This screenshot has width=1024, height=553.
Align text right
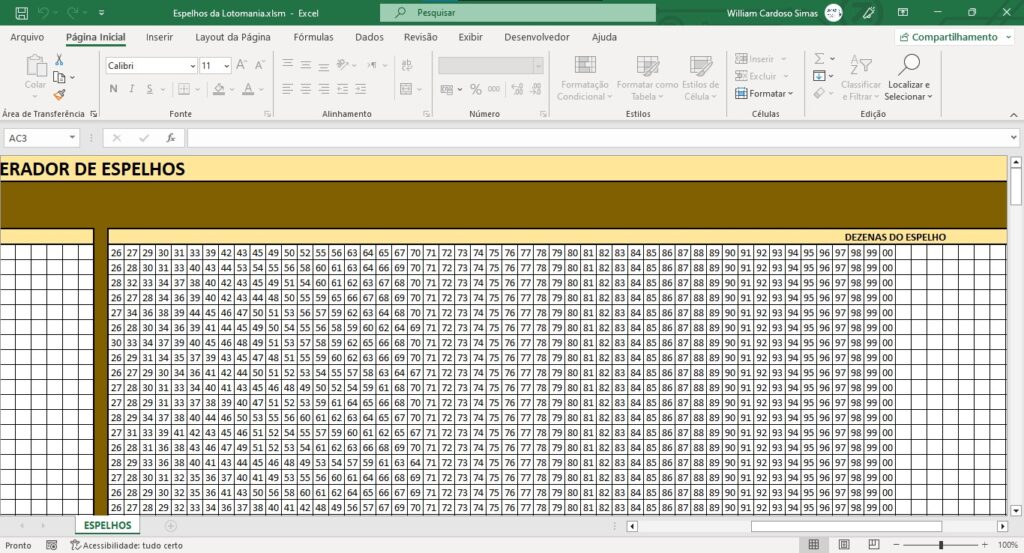click(x=324, y=89)
